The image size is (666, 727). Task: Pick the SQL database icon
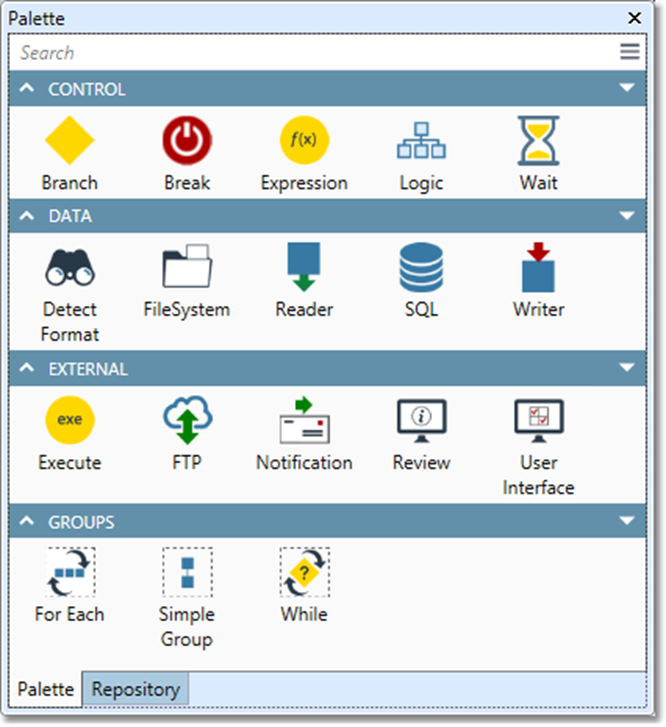[x=421, y=268]
